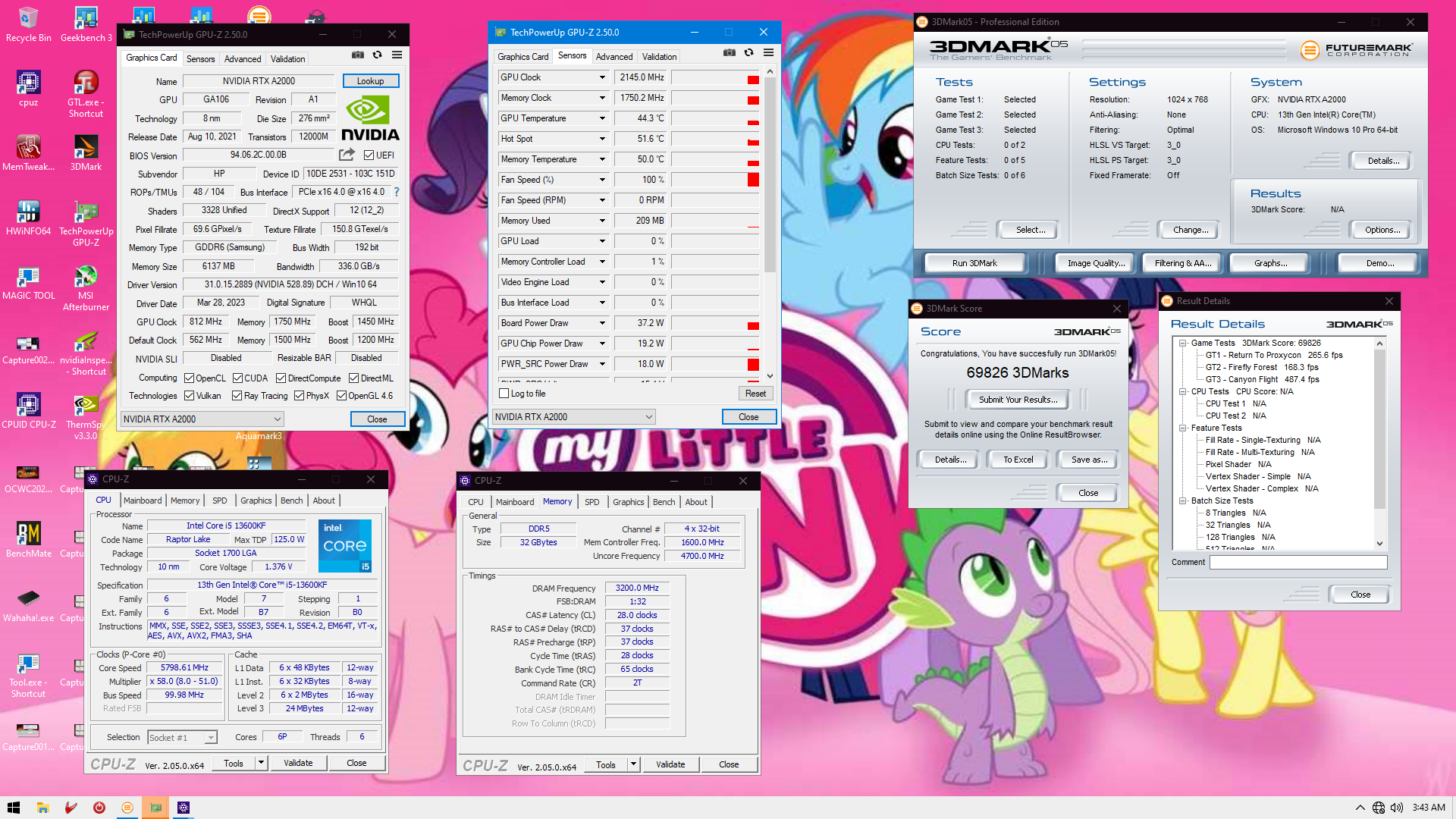Open TechPowerUp GPU-Z desktop icon
The image size is (1456, 819).
pyautogui.click(x=86, y=223)
